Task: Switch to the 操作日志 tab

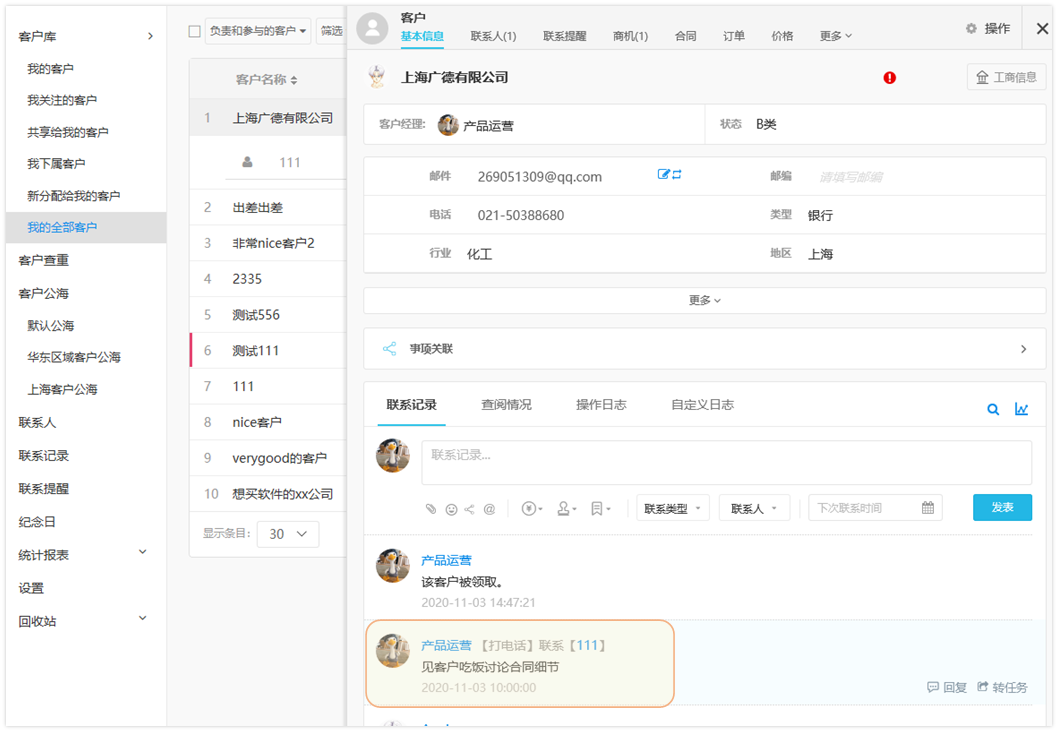Action: [601, 405]
